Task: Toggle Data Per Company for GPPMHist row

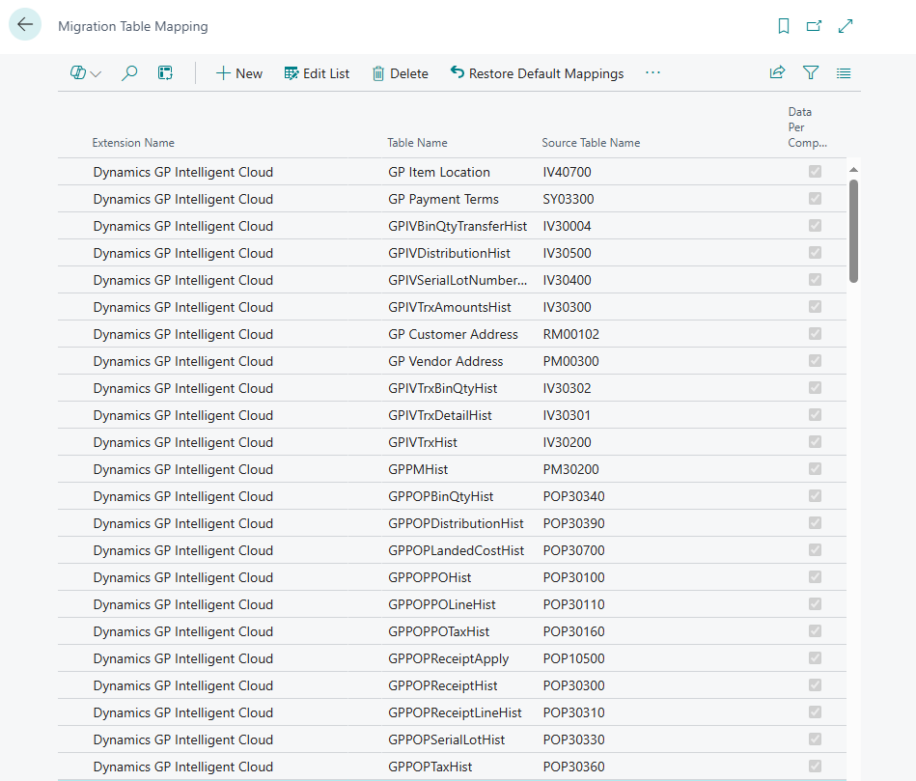Action: 814,469
